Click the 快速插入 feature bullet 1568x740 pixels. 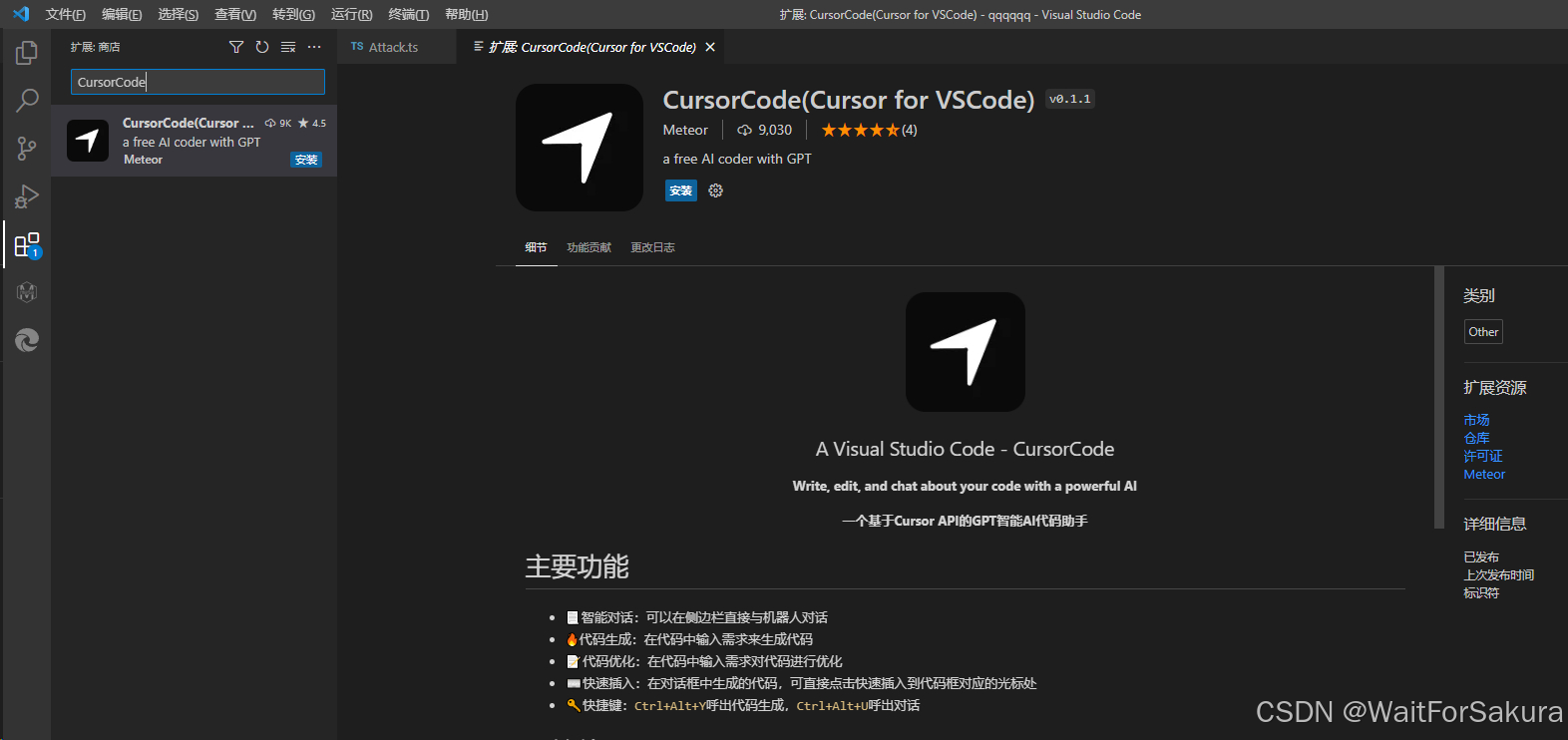pos(802,683)
